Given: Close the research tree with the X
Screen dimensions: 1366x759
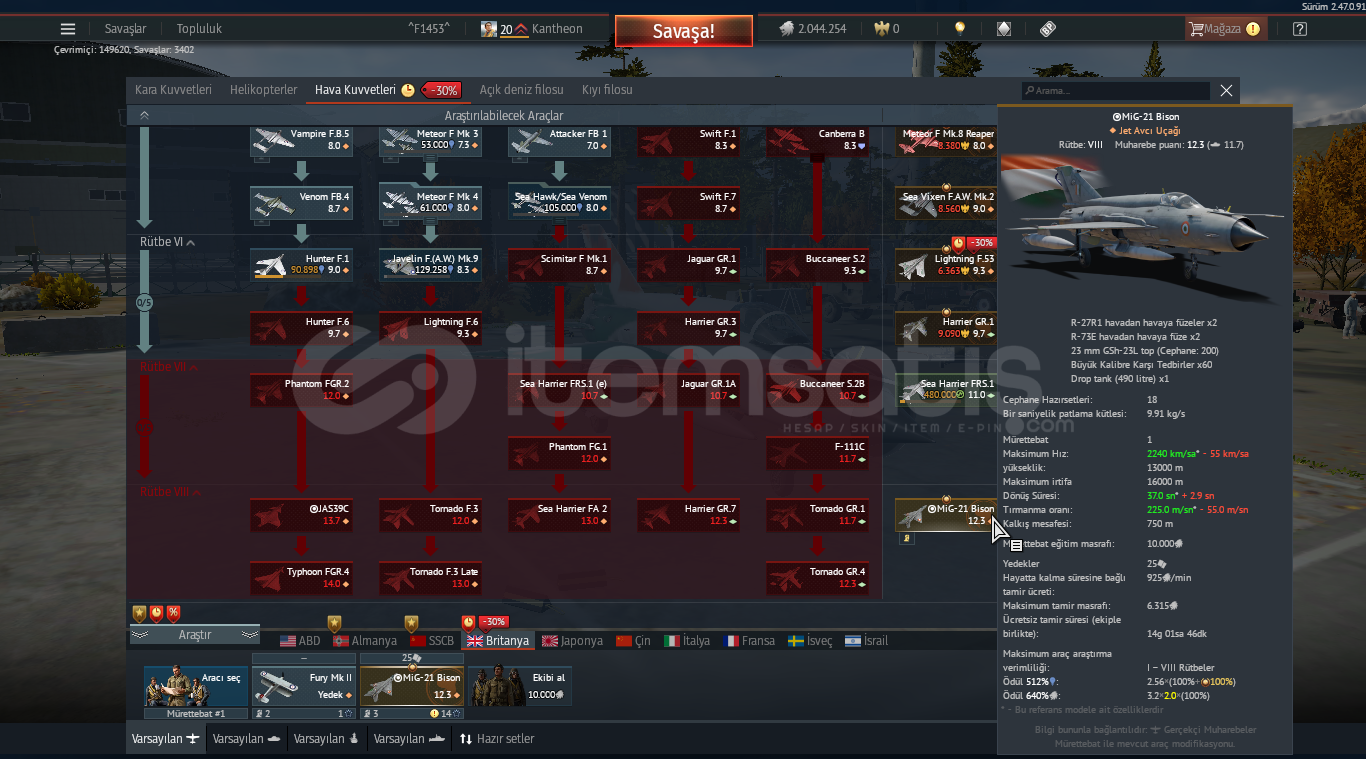Looking at the screenshot, I should click(x=1226, y=90).
